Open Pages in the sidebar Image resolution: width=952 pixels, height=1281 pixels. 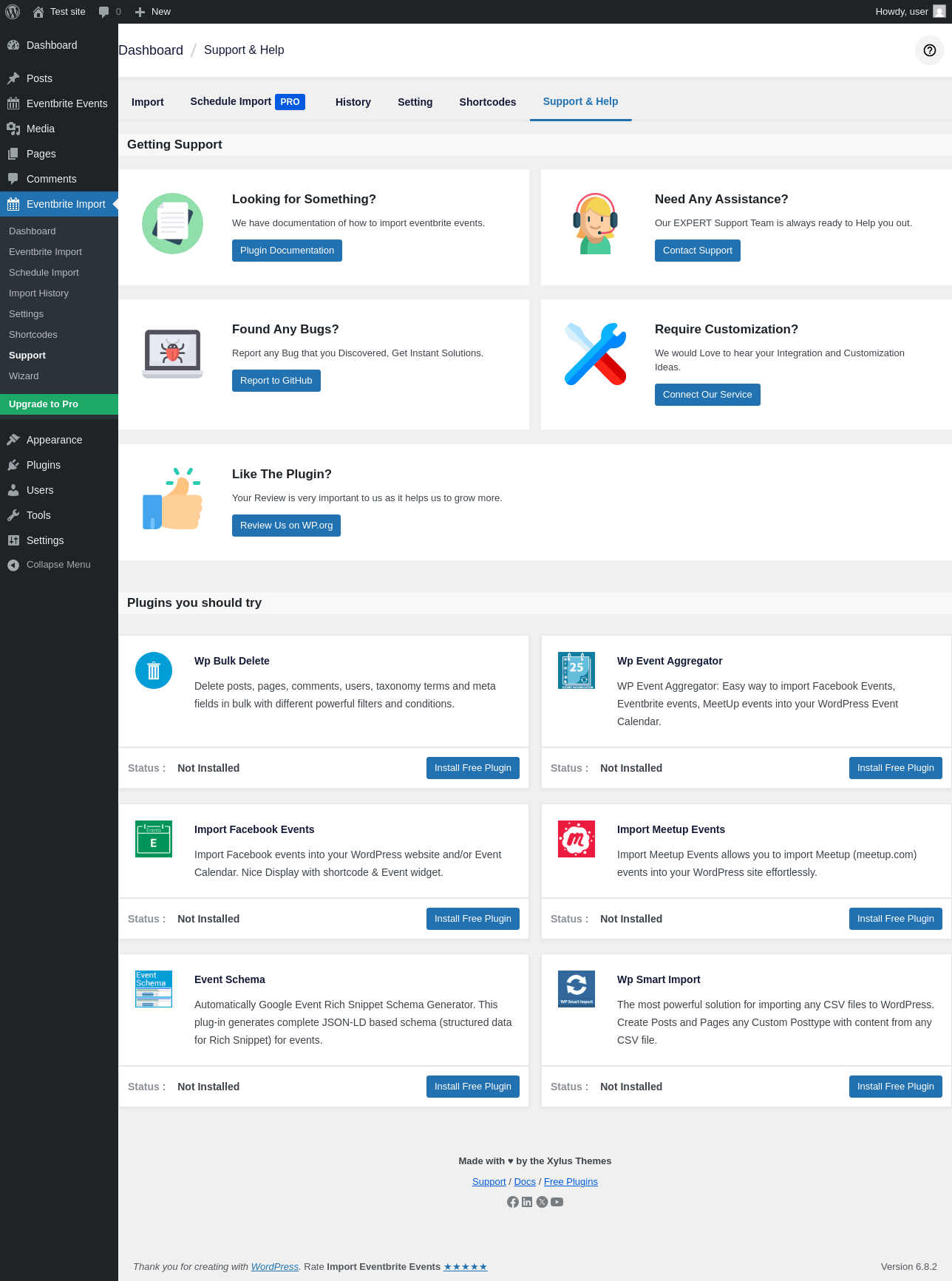[59, 154]
